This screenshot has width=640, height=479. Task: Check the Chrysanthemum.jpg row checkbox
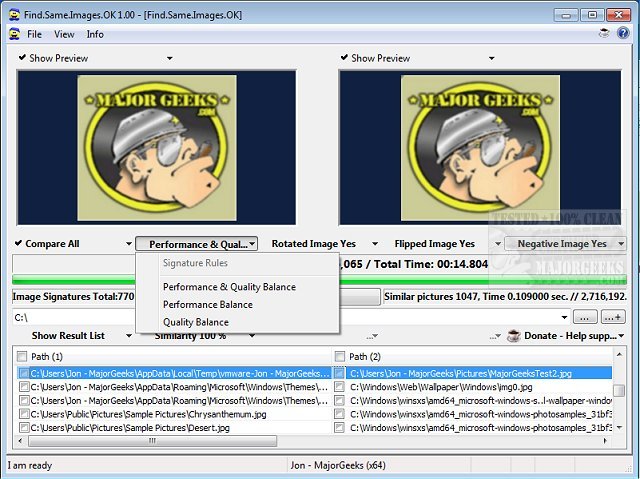tap(24, 414)
